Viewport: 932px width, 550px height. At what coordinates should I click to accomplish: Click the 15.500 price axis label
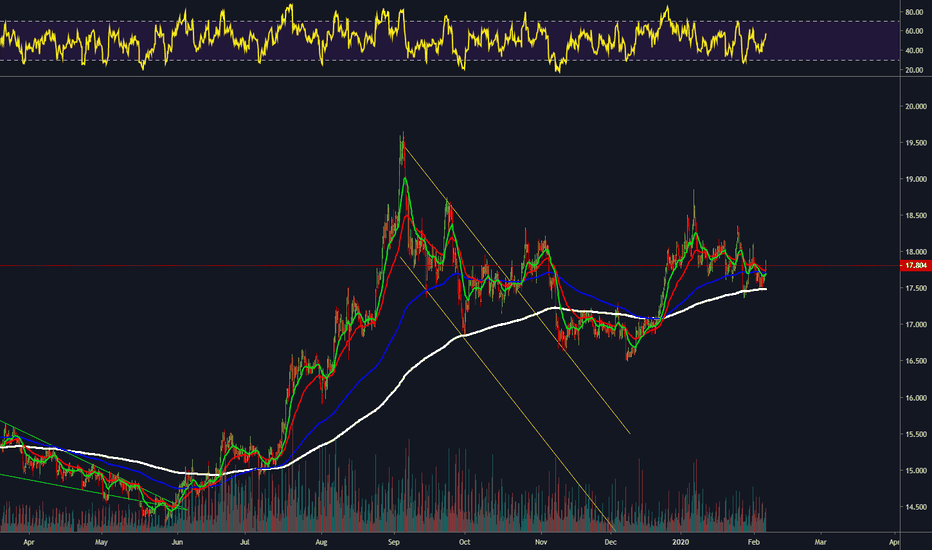[916, 435]
